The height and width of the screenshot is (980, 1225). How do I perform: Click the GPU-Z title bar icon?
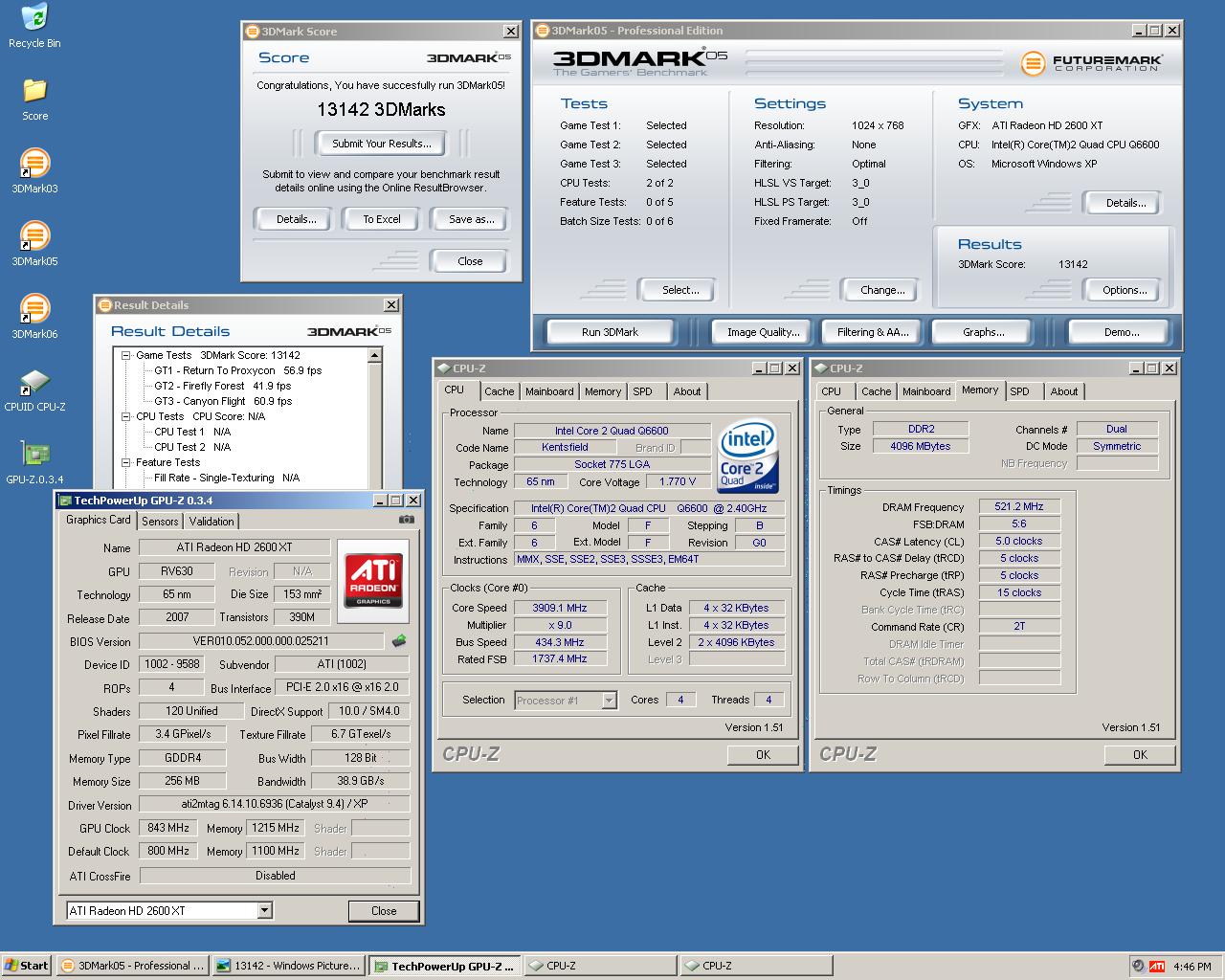(x=65, y=501)
